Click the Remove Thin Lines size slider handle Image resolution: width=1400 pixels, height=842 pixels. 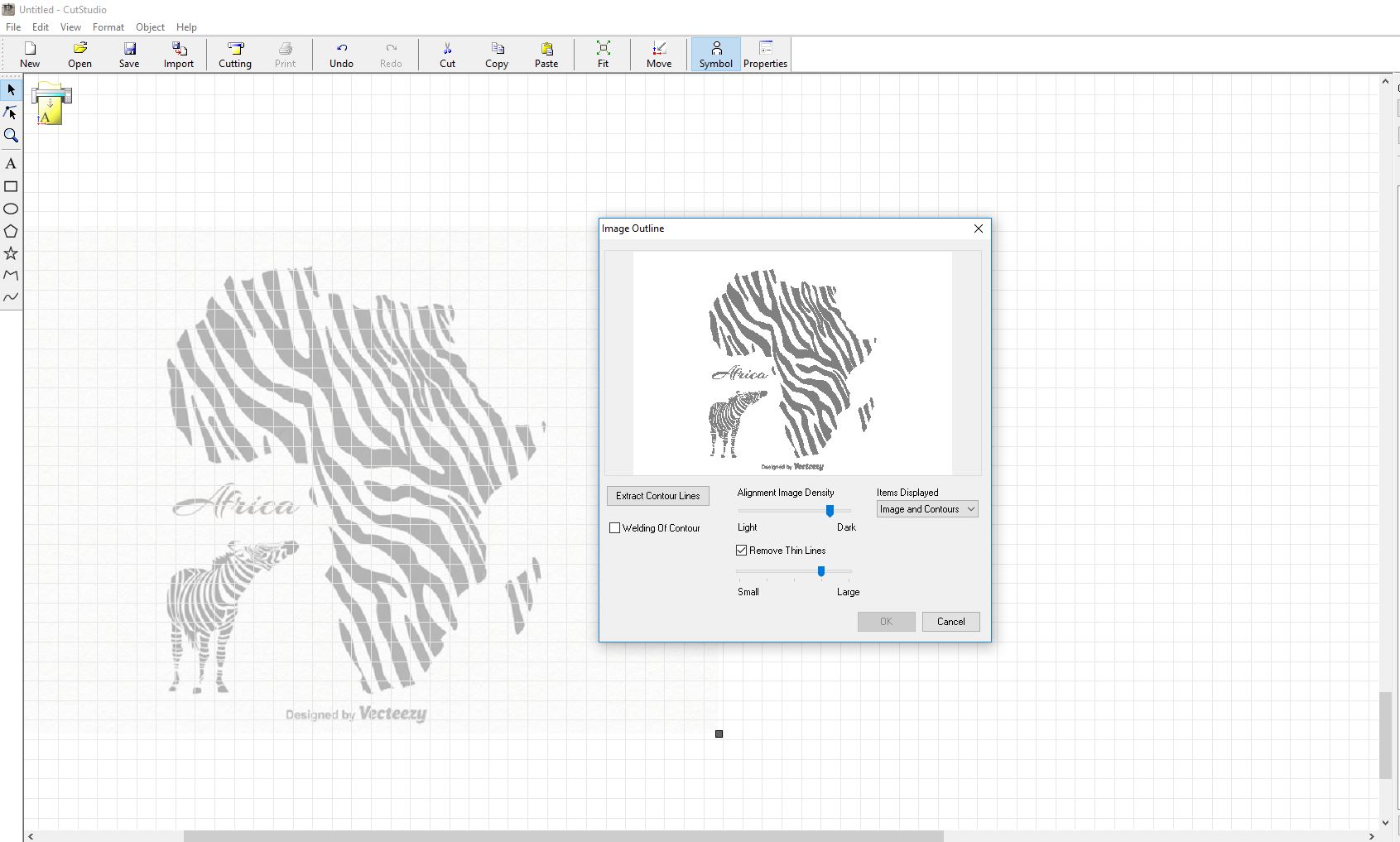click(x=821, y=571)
